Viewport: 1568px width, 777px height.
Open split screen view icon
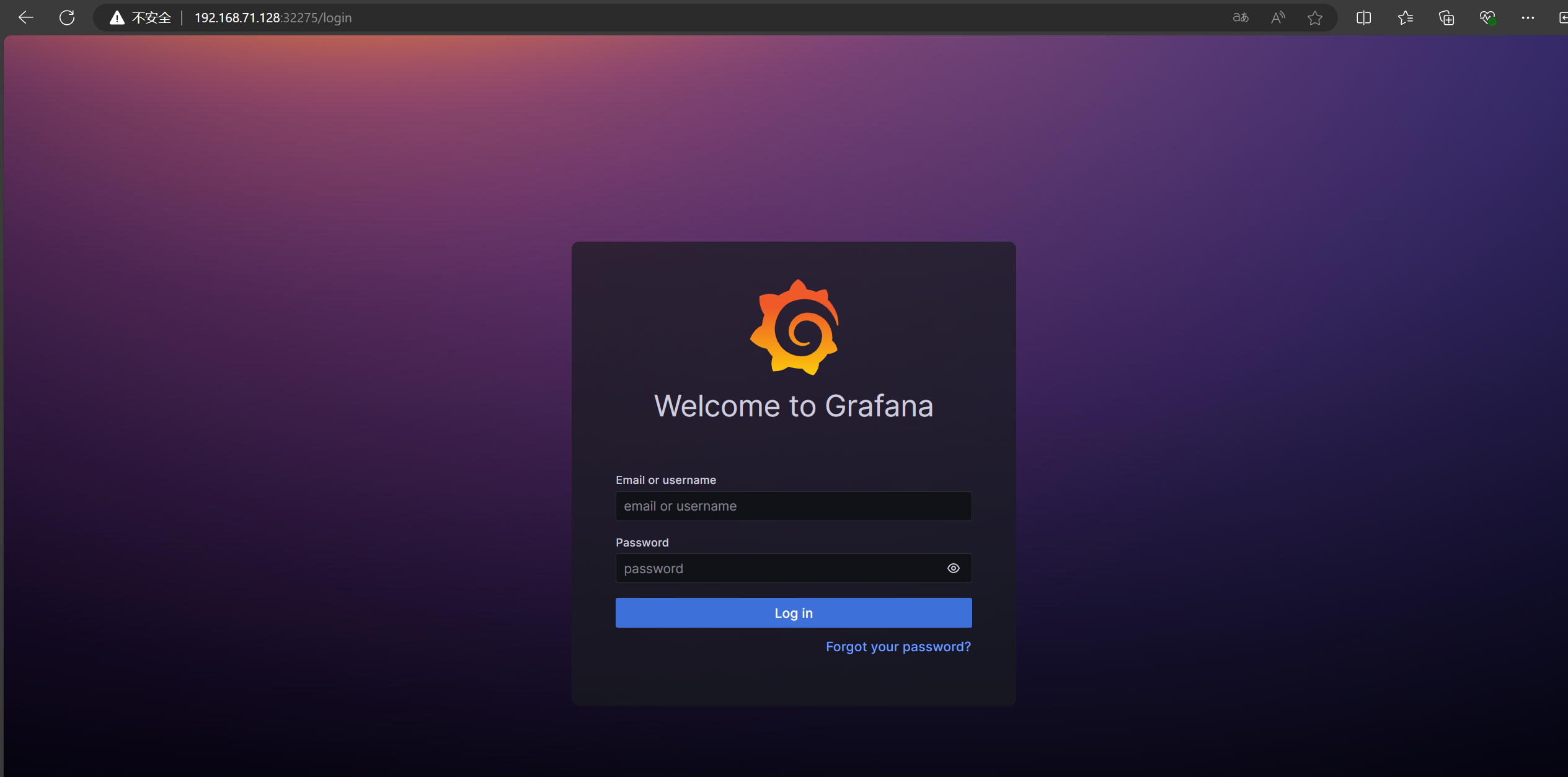pyautogui.click(x=1363, y=18)
